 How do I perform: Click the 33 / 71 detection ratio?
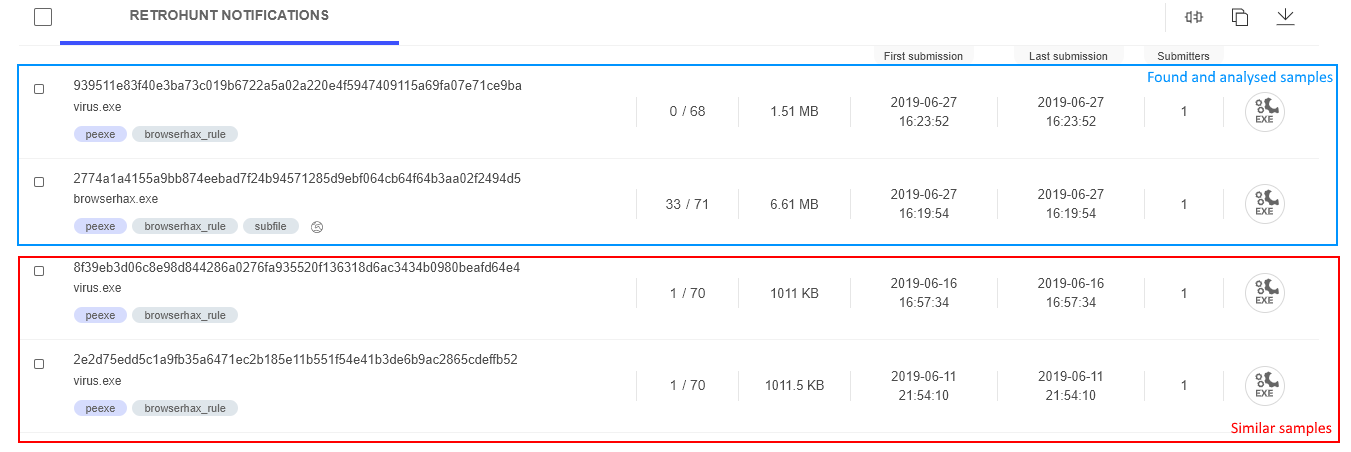click(x=687, y=204)
